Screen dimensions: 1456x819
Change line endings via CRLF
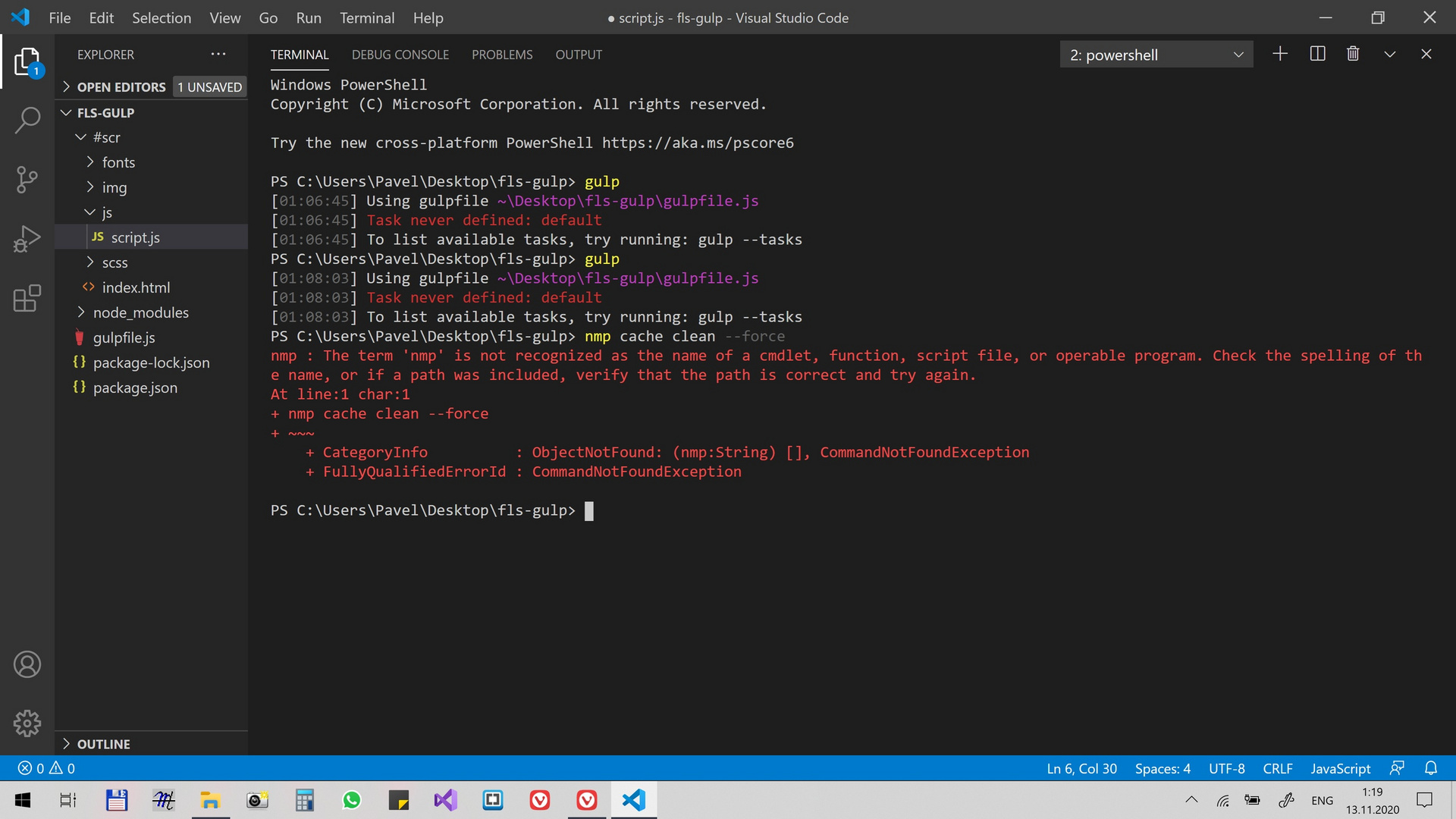tap(1278, 768)
